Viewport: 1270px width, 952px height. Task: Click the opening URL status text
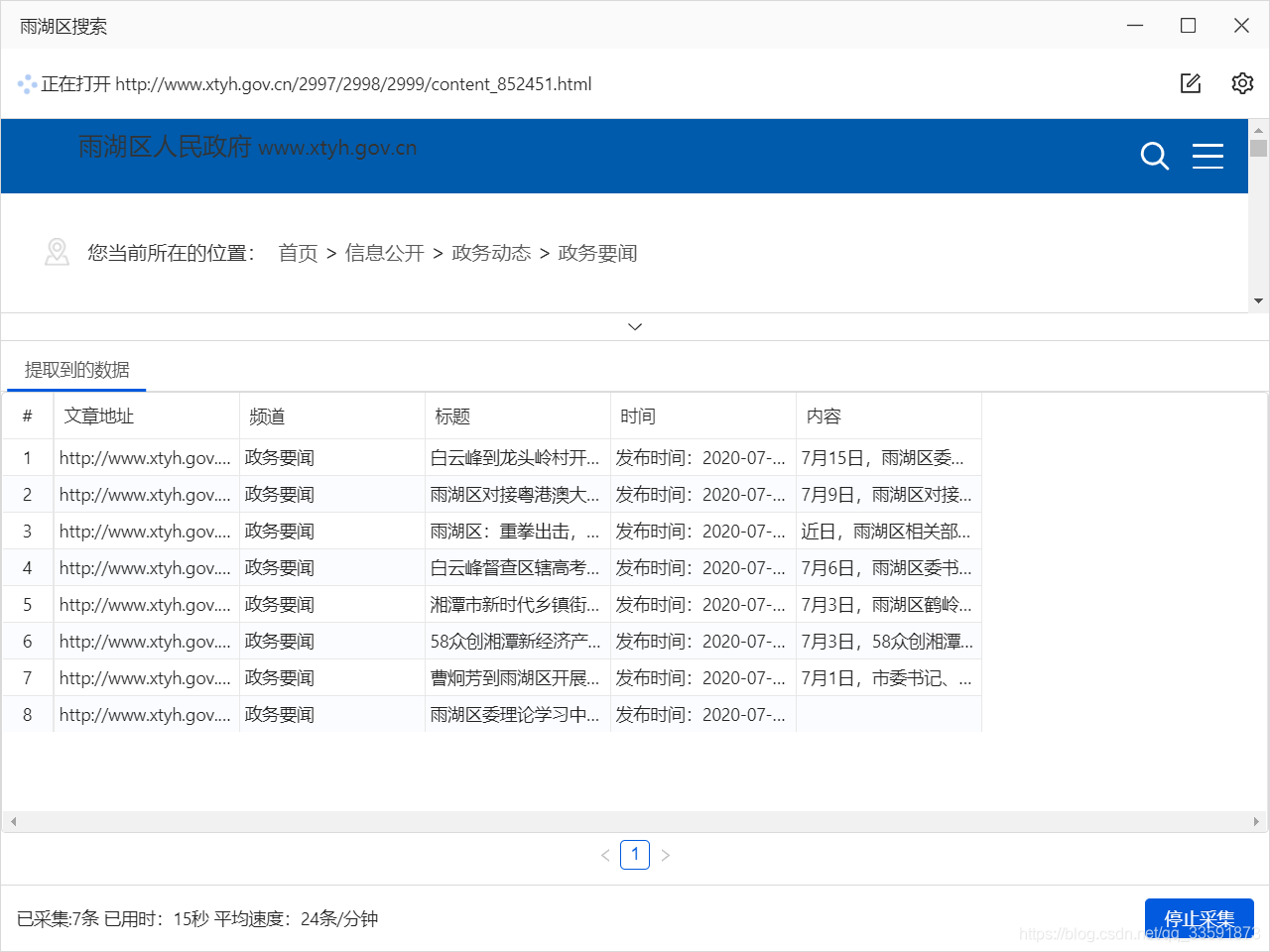[317, 84]
